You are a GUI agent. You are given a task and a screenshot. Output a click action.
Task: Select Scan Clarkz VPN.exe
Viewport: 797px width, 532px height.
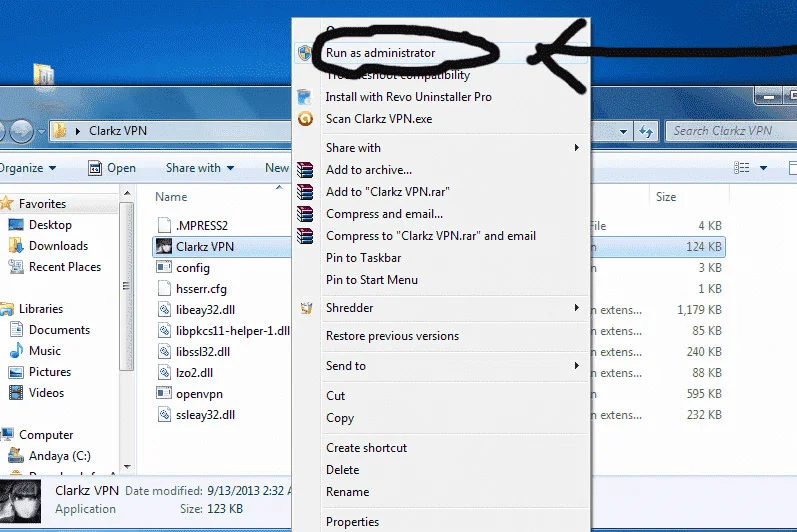[379, 119]
